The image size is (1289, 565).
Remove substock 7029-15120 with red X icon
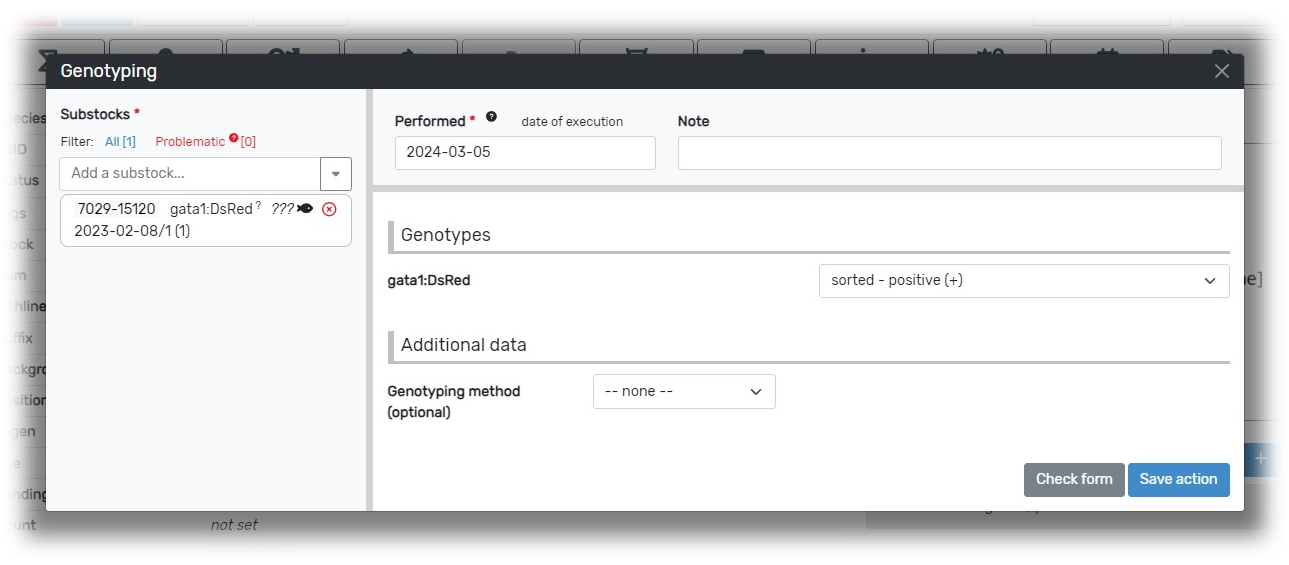[329, 209]
